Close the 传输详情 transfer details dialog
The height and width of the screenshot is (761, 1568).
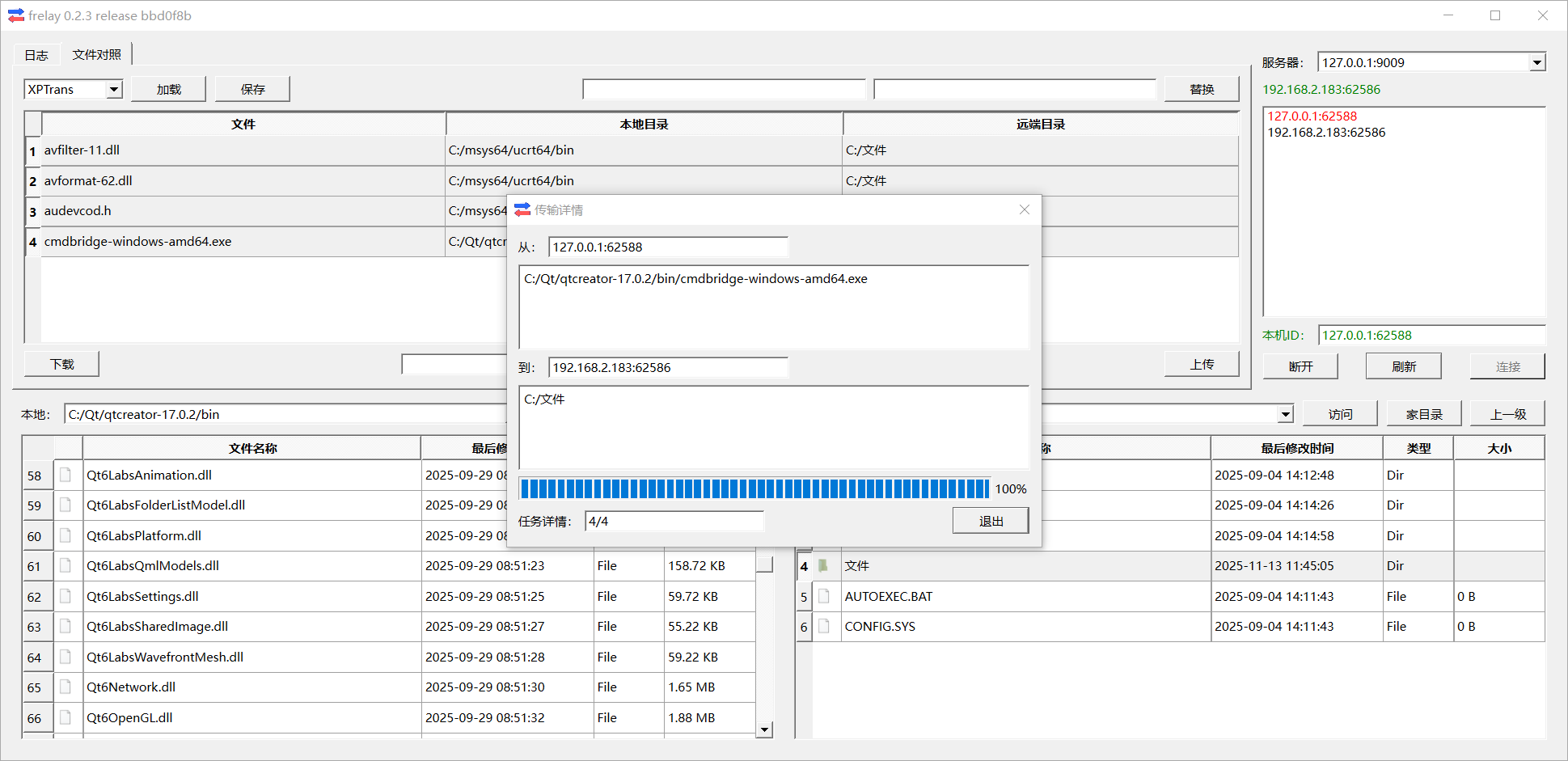pos(1024,209)
